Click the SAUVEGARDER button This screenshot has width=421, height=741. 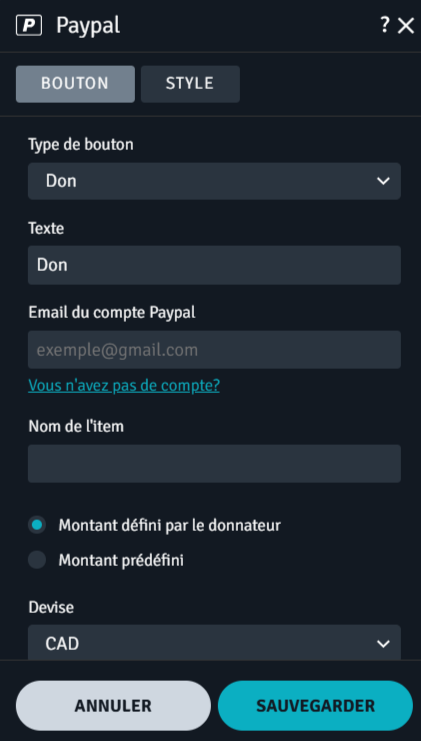(x=316, y=706)
